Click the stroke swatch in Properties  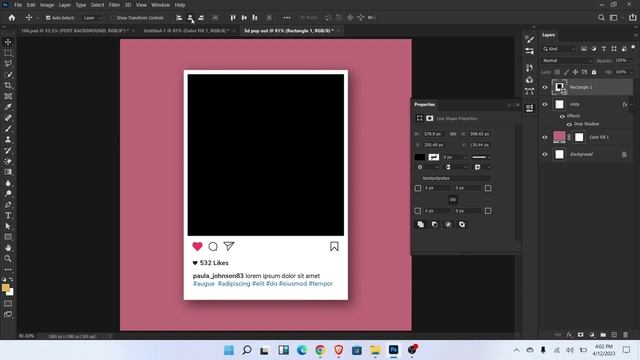coord(433,157)
